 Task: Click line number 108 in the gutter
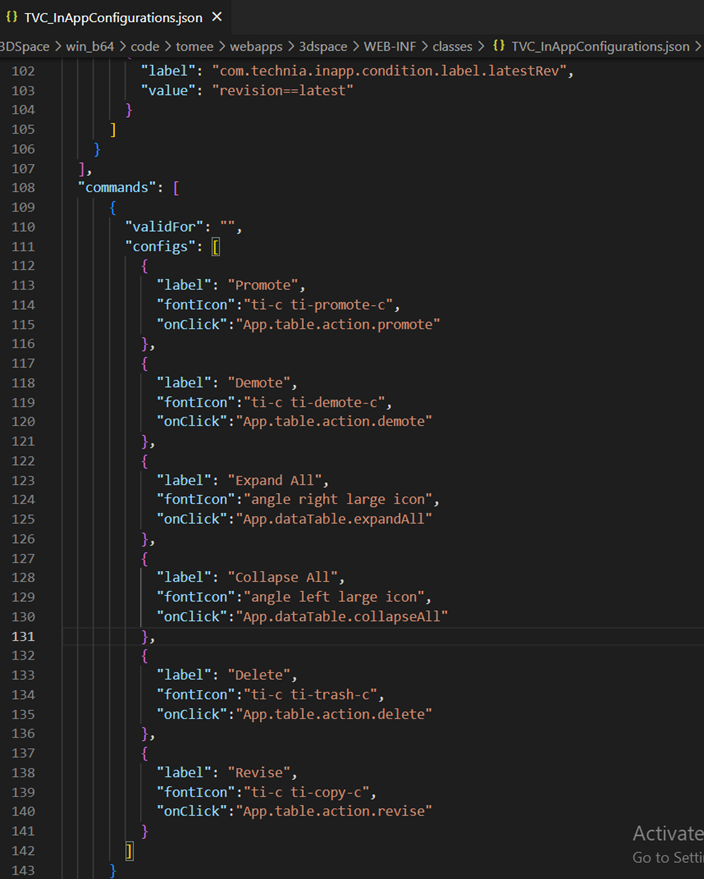tap(22, 188)
